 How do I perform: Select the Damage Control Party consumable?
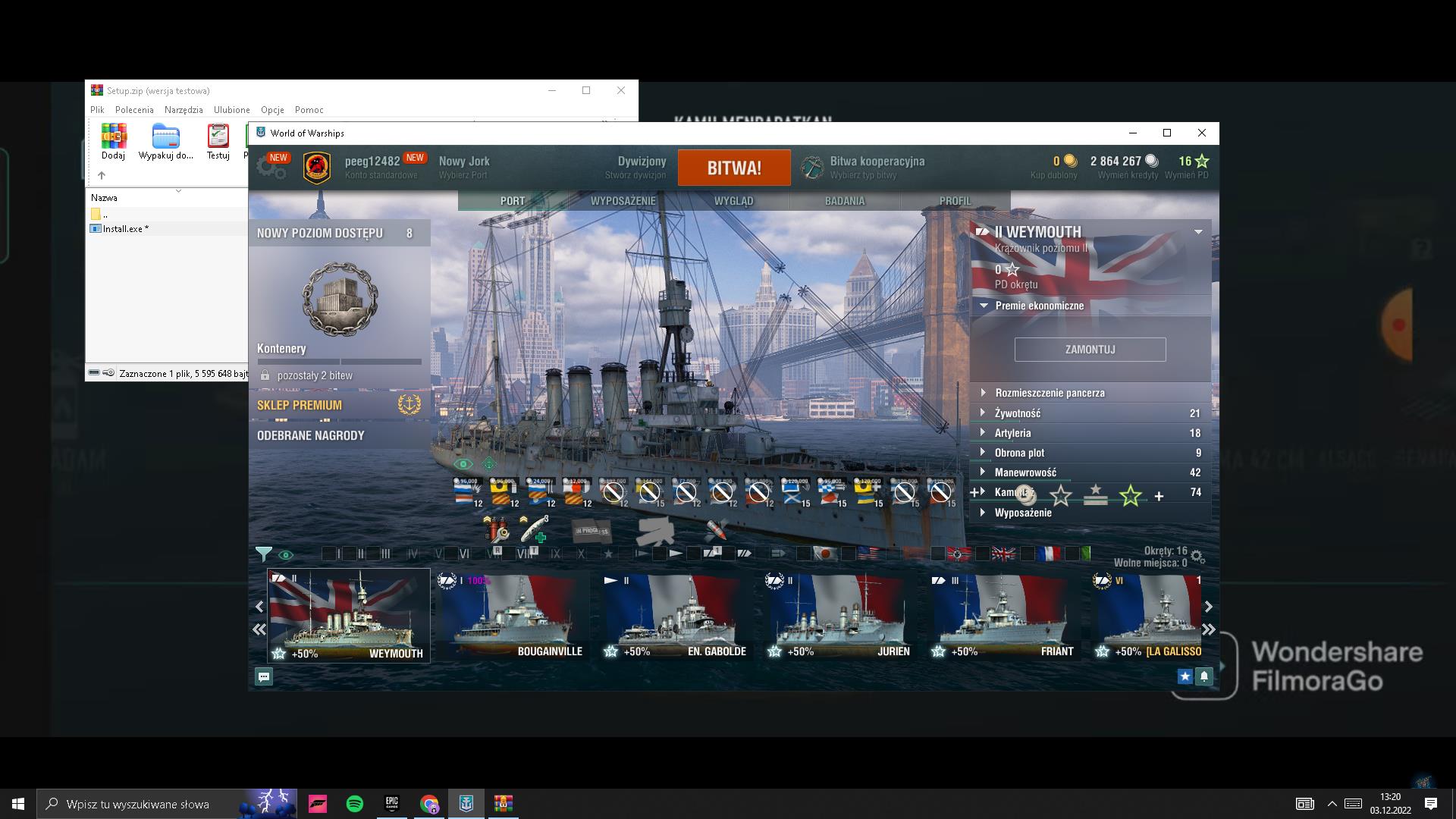coord(495,529)
